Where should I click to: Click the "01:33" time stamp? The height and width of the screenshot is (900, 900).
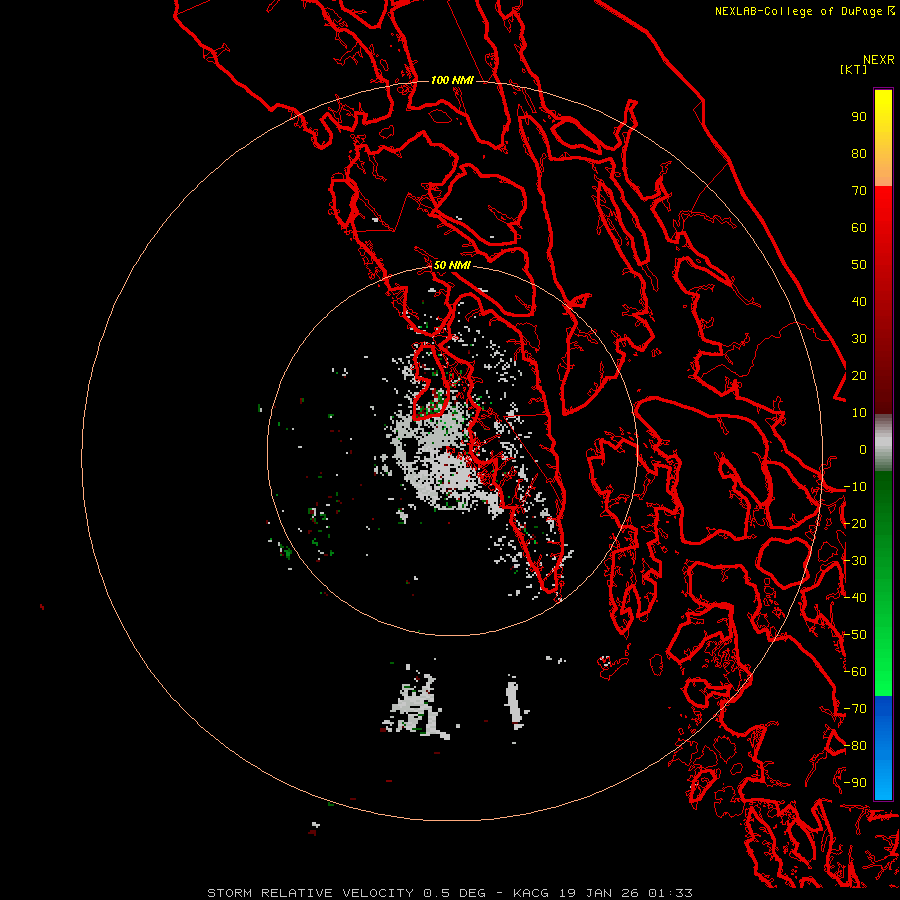coord(670,893)
